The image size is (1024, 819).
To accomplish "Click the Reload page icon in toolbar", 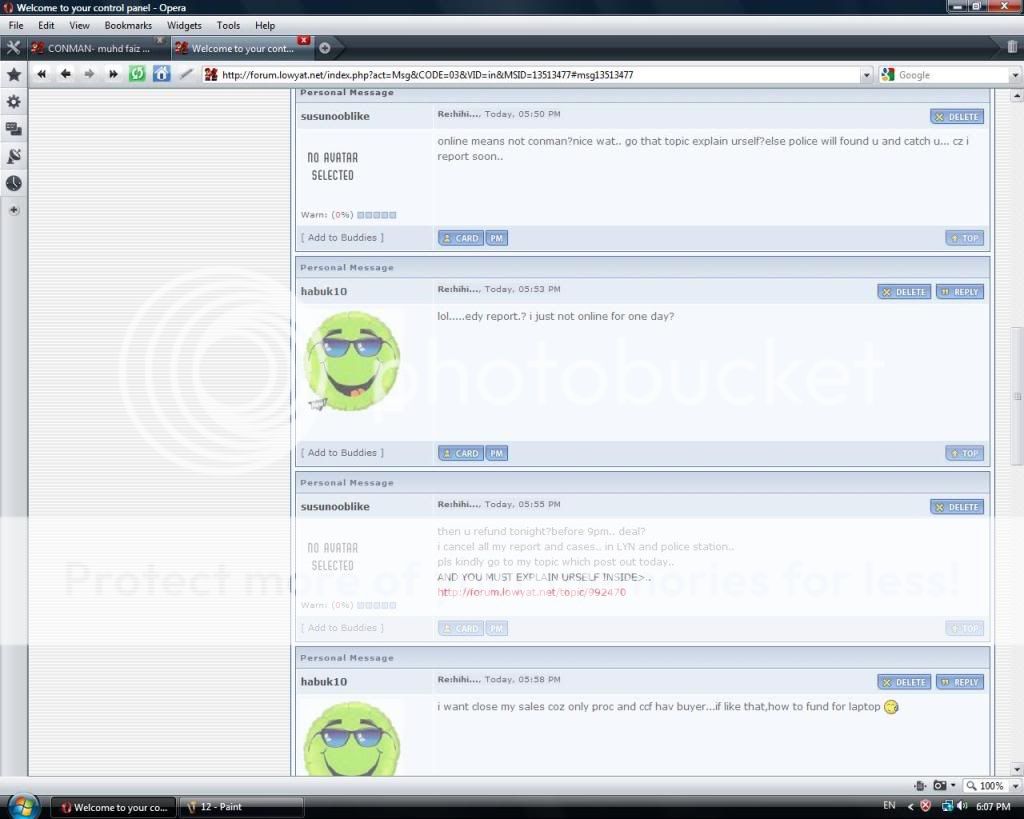I will point(137,74).
